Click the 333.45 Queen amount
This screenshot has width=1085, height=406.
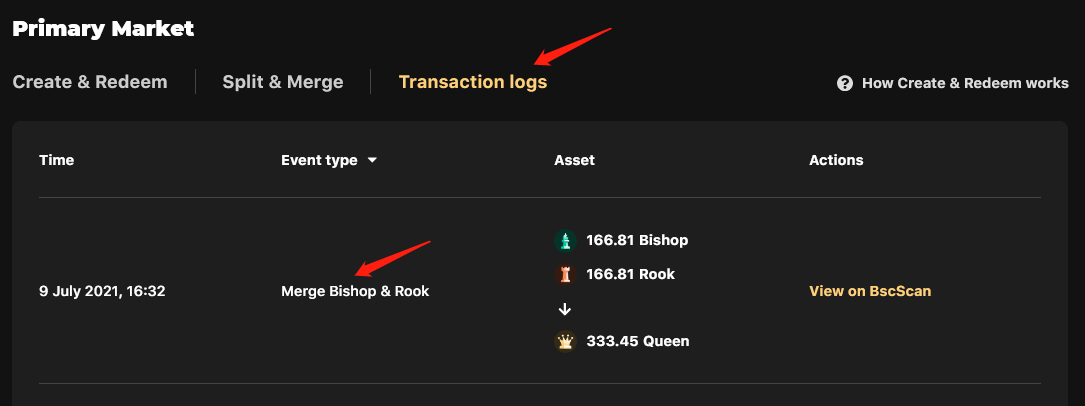point(637,341)
